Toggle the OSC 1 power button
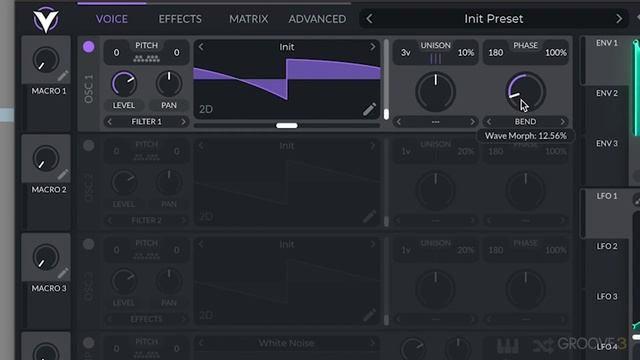 pyautogui.click(x=89, y=47)
